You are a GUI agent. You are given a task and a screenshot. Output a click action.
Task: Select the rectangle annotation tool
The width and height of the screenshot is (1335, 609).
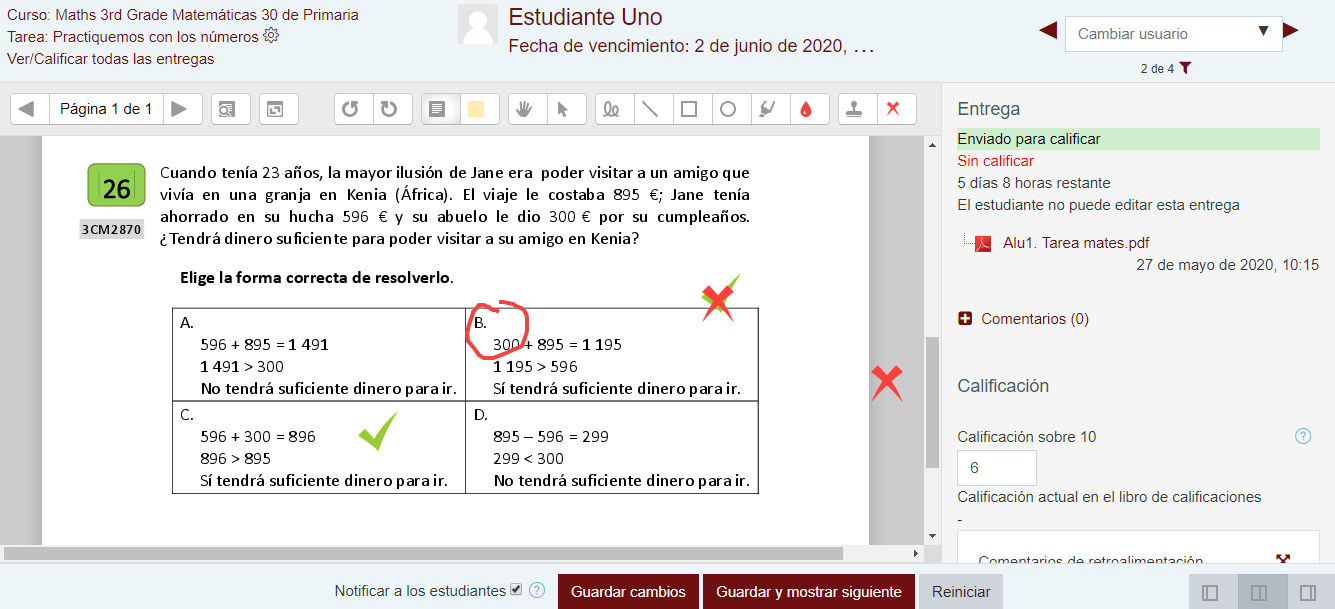[689, 109]
